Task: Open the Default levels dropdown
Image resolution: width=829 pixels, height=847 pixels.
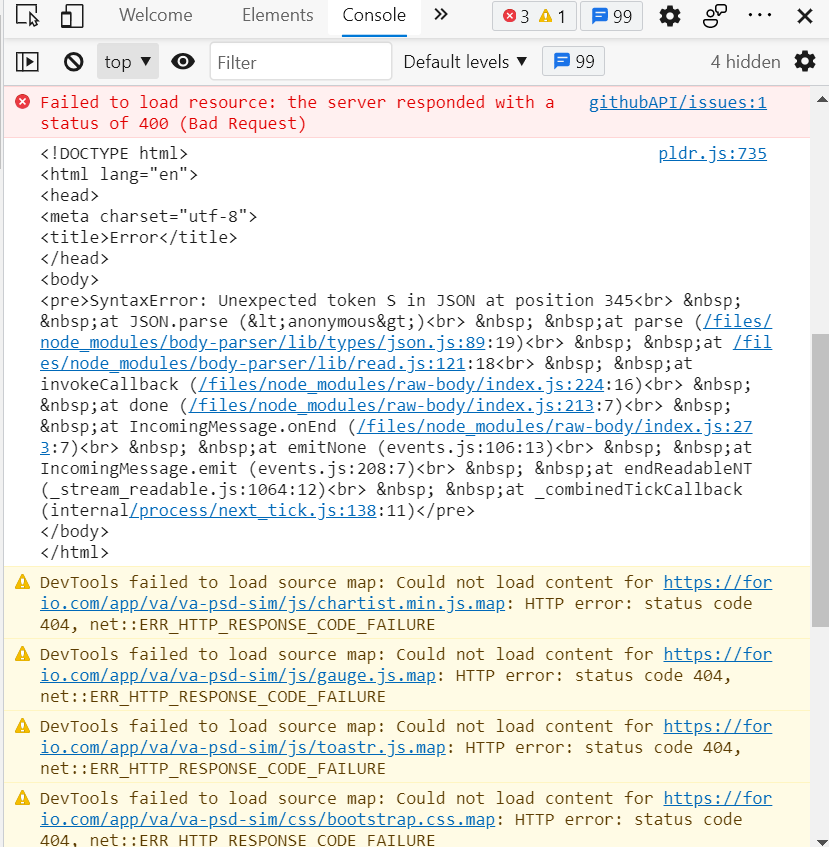Action: [x=465, y=61]
